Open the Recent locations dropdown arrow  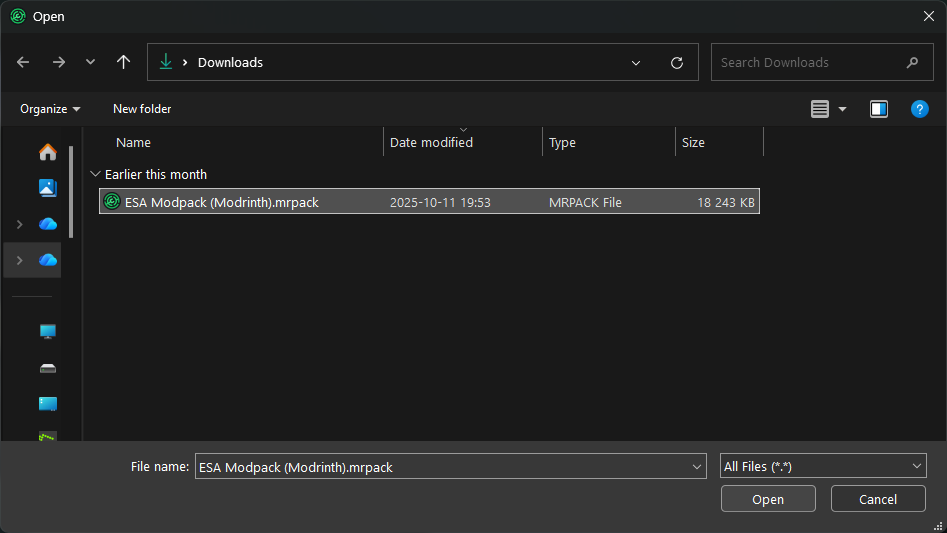coord(90,62)
